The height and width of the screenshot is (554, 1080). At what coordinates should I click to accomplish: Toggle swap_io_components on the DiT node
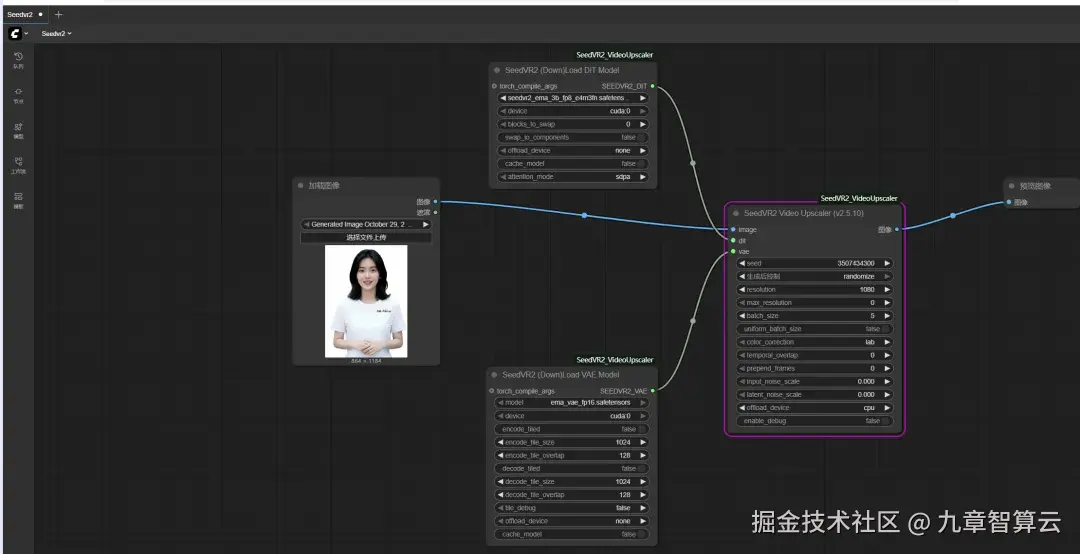coord(572,137)
